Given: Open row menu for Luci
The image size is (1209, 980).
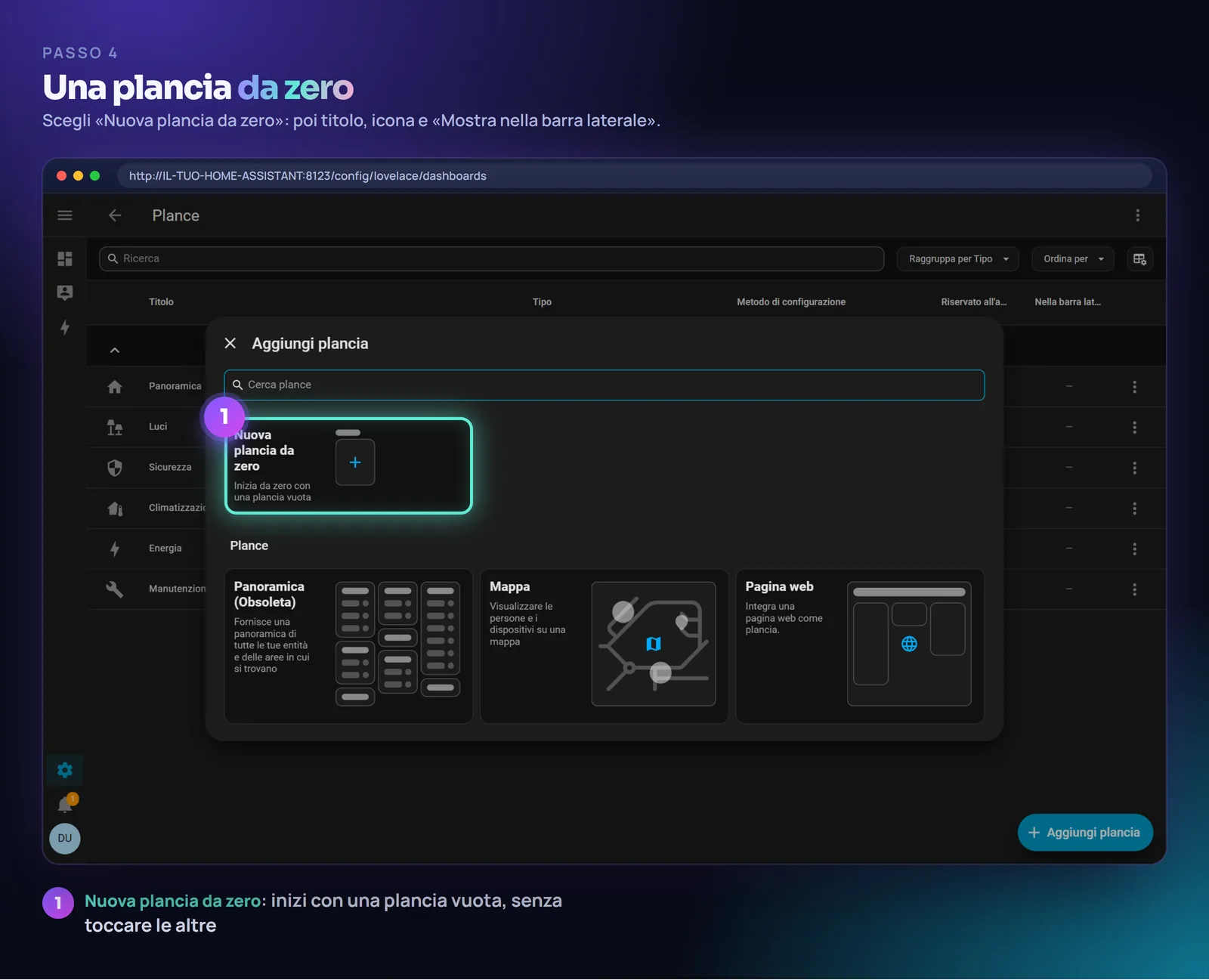Looking at the screenshot, I should [1134, 428].
